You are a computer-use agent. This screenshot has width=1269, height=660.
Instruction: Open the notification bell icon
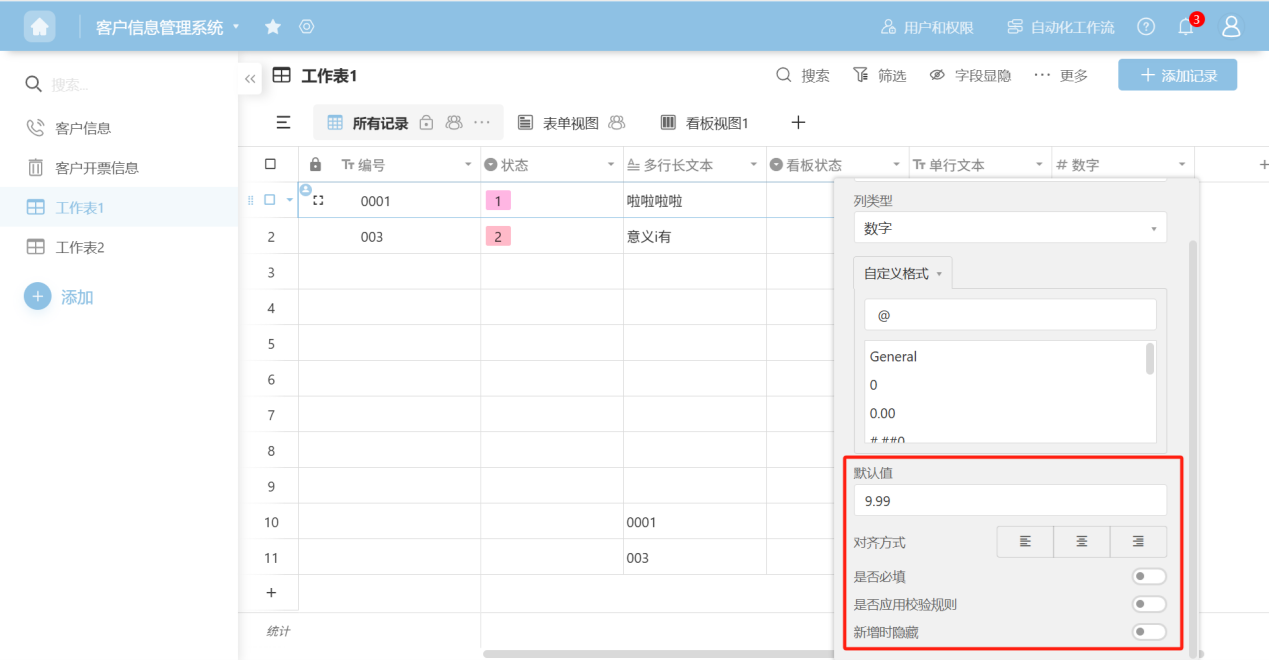pos(1186,27)
